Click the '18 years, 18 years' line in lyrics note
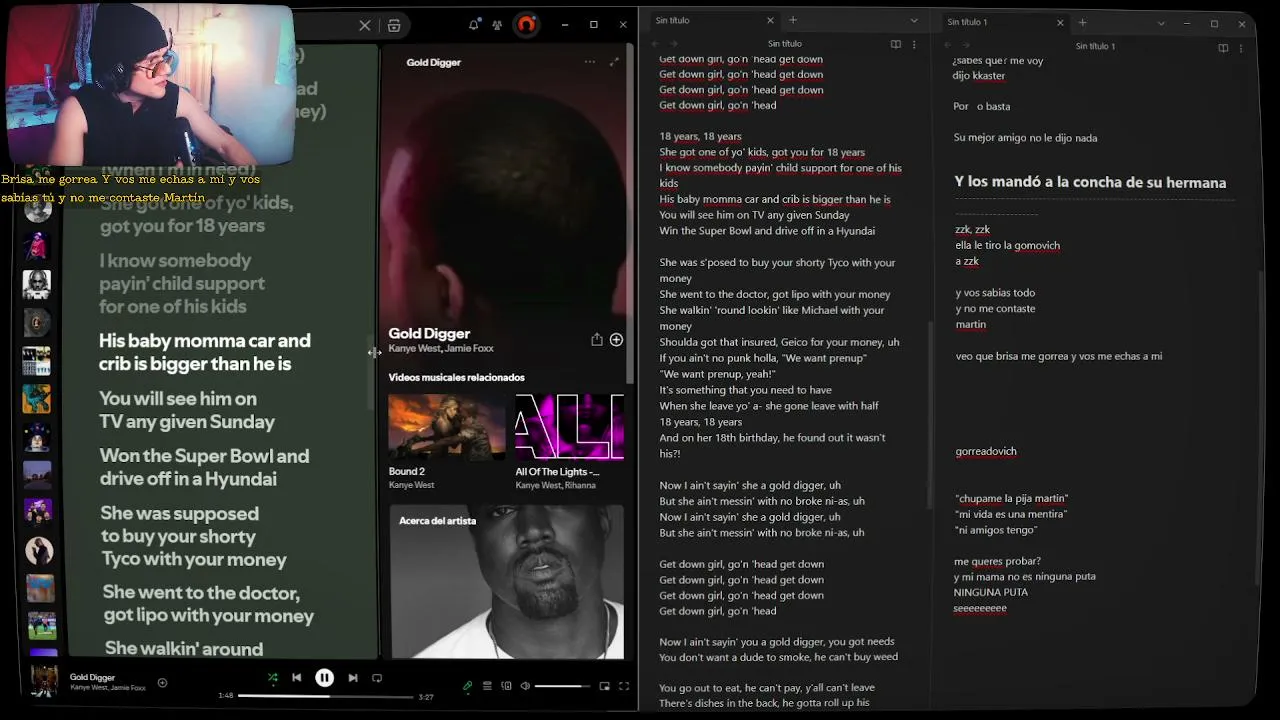This screenshot has width=1280, height=720. [700, 136]
